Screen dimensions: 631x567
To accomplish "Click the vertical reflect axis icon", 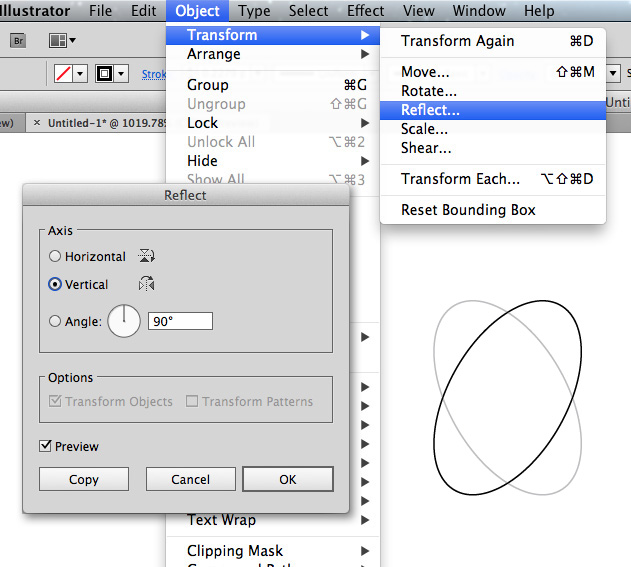I will coord(148,284).
